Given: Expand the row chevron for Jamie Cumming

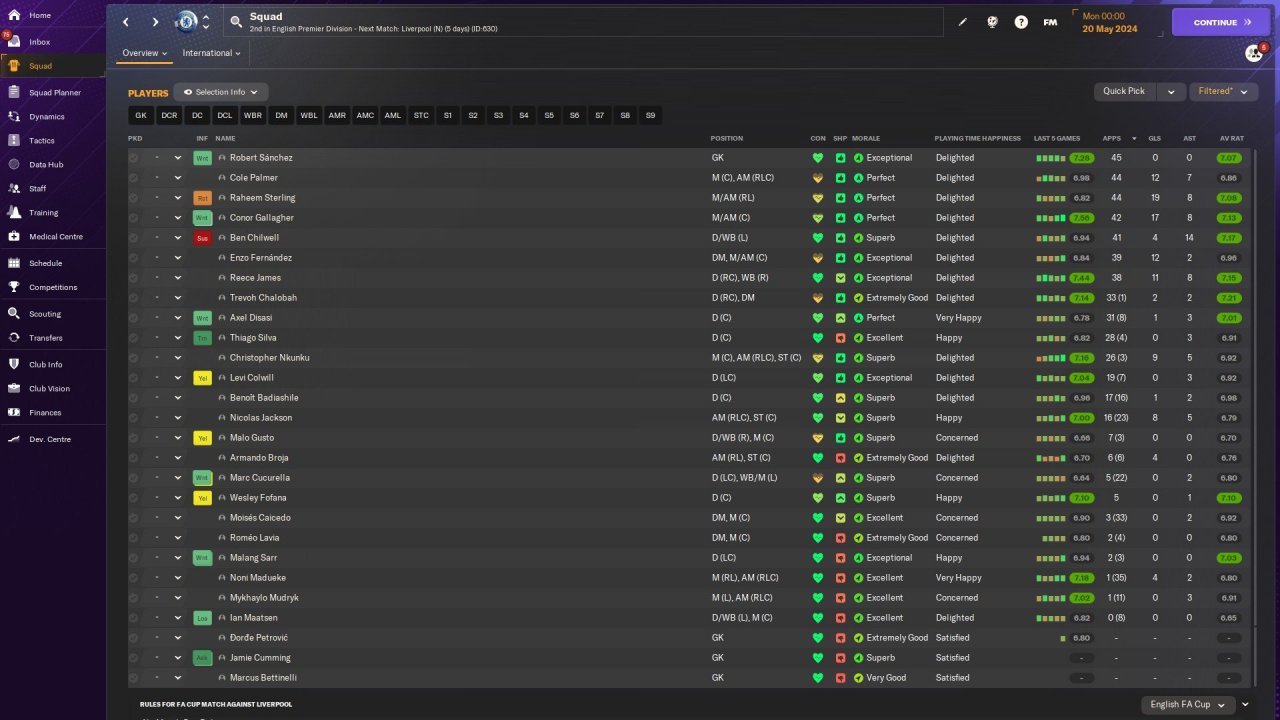Looking at the screenshot, I should (x=178, y=658).
